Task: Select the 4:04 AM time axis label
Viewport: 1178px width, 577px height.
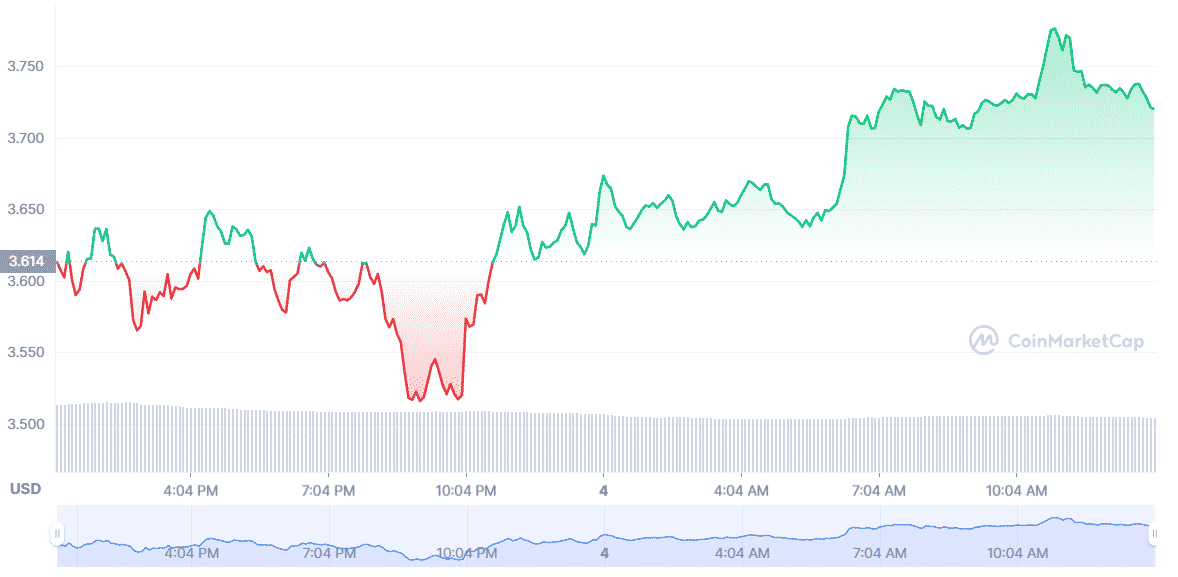Action: (x=742, y=491)
